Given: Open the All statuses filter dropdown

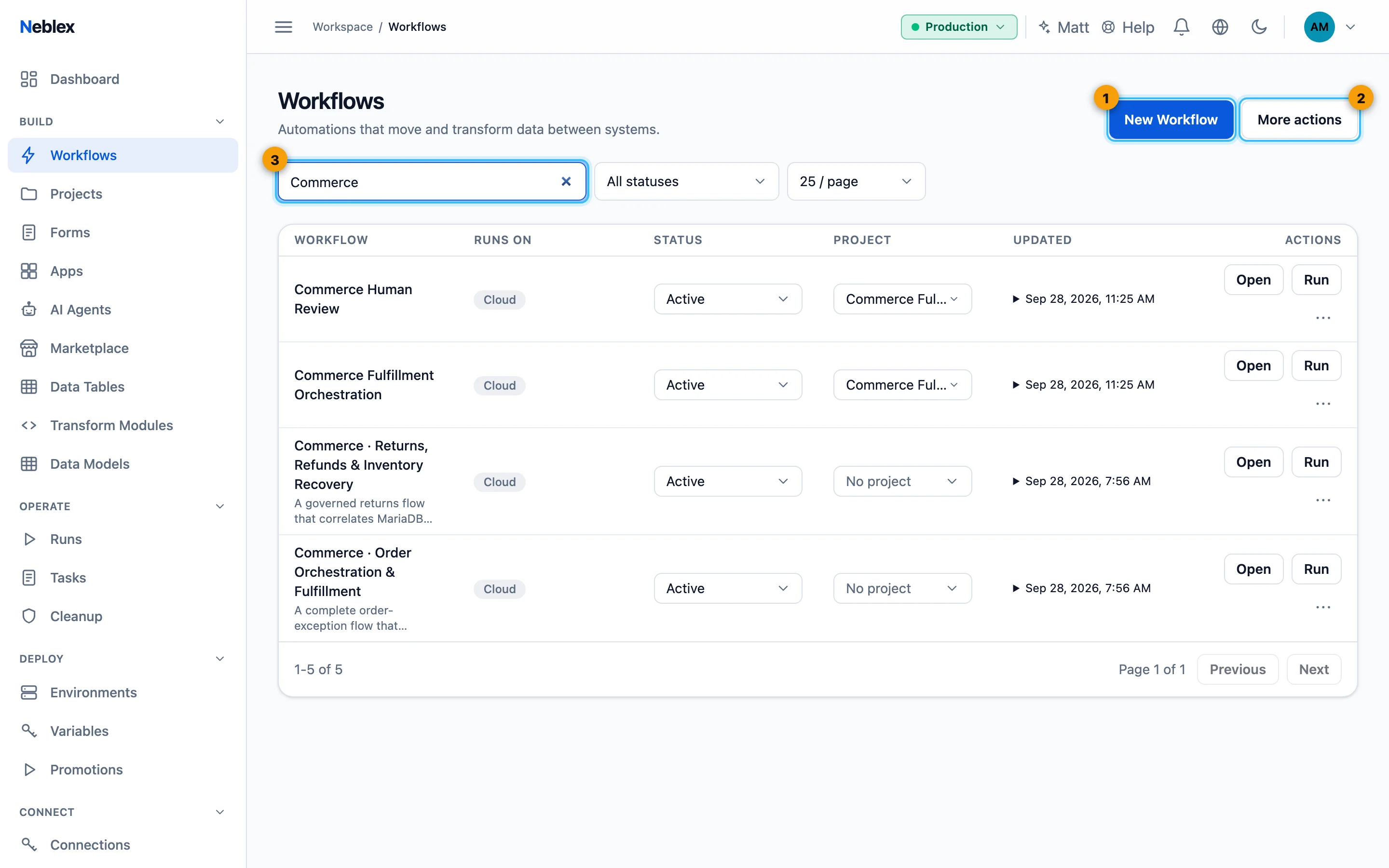Looking at the screenshot, I should [x=686, y=181].
